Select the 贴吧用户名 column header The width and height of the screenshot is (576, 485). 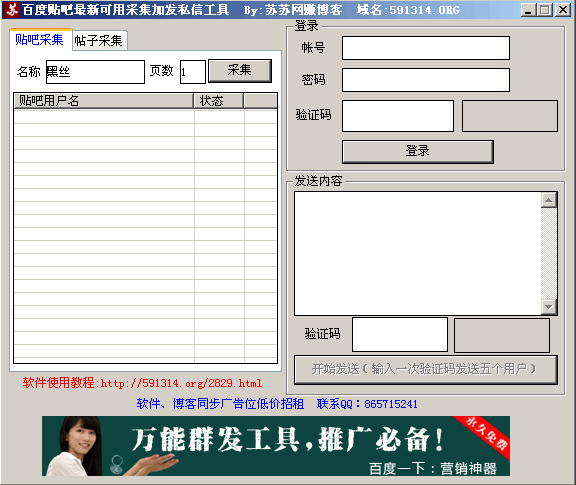(103, 100)
